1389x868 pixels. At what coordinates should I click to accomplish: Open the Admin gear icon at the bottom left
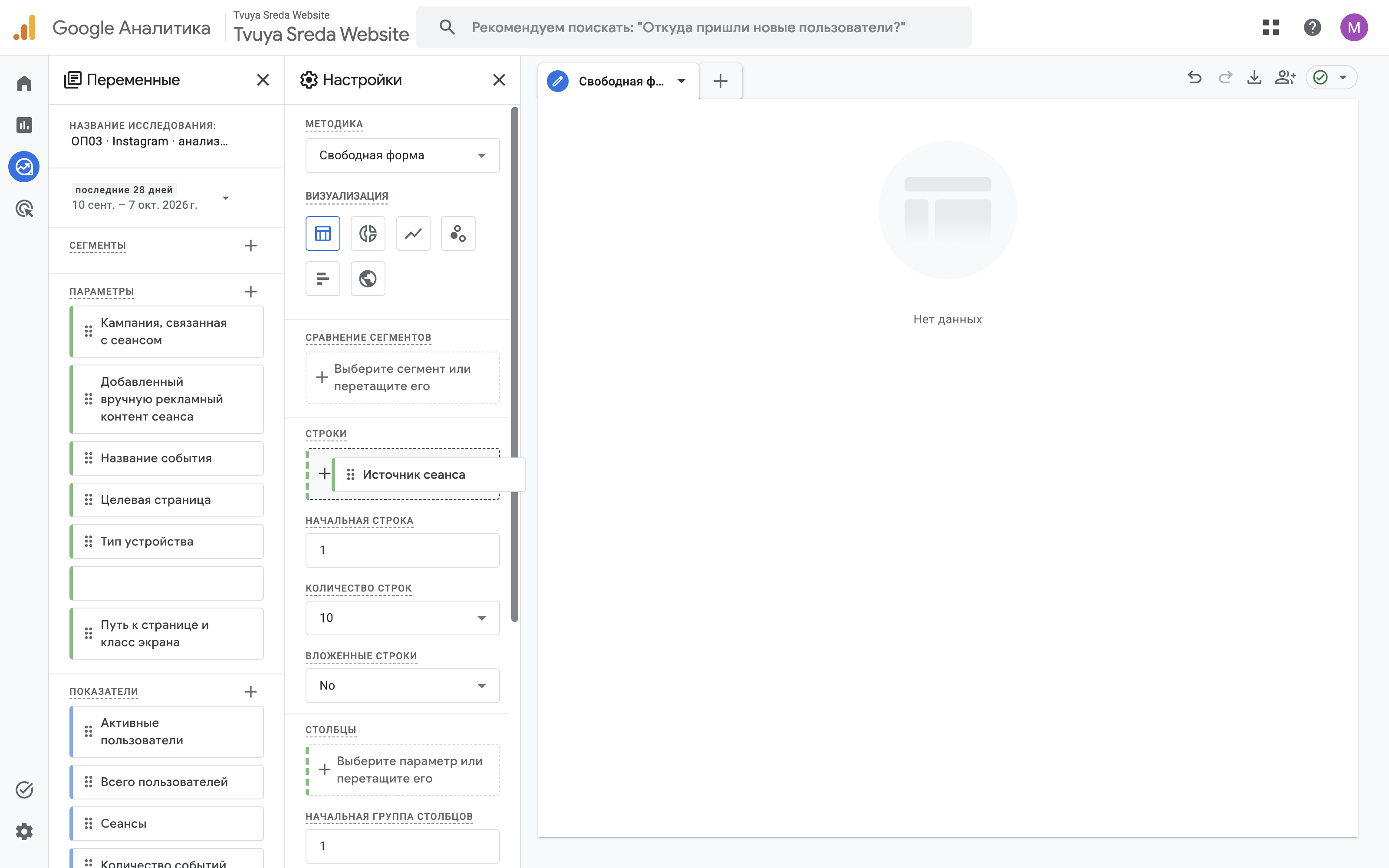tap(24, 831)
